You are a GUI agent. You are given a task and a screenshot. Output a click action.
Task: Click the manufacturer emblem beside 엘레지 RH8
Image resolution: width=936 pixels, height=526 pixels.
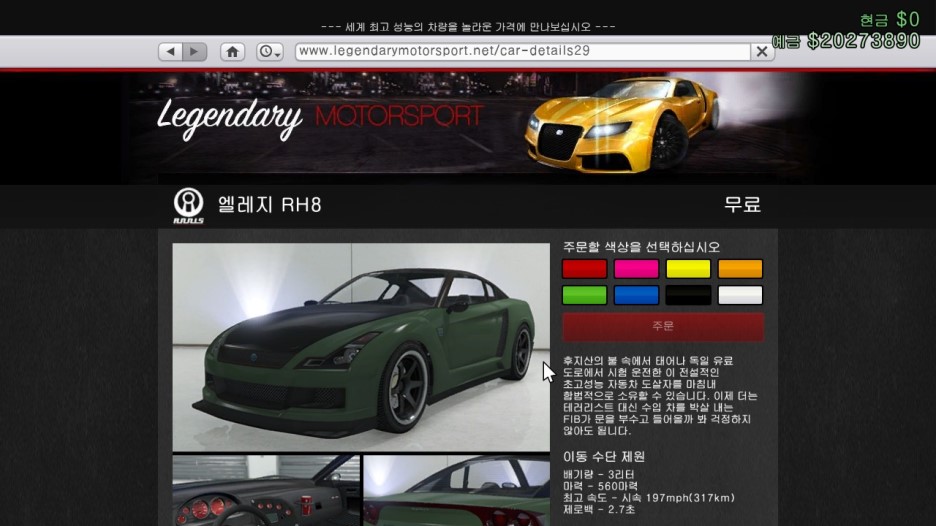click(x=188, y=205)
